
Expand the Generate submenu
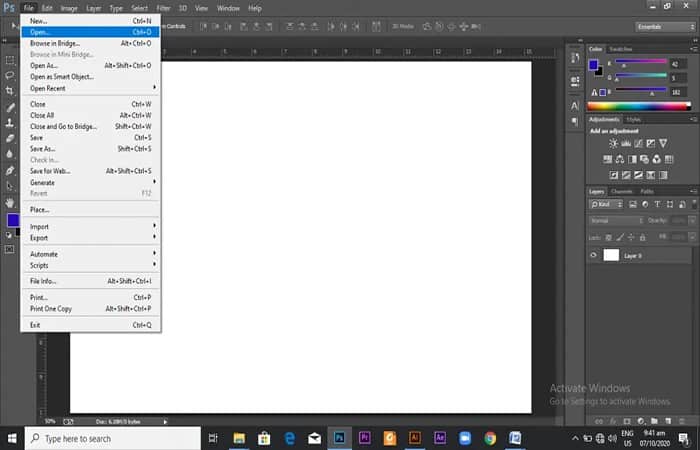pos(91,182)
